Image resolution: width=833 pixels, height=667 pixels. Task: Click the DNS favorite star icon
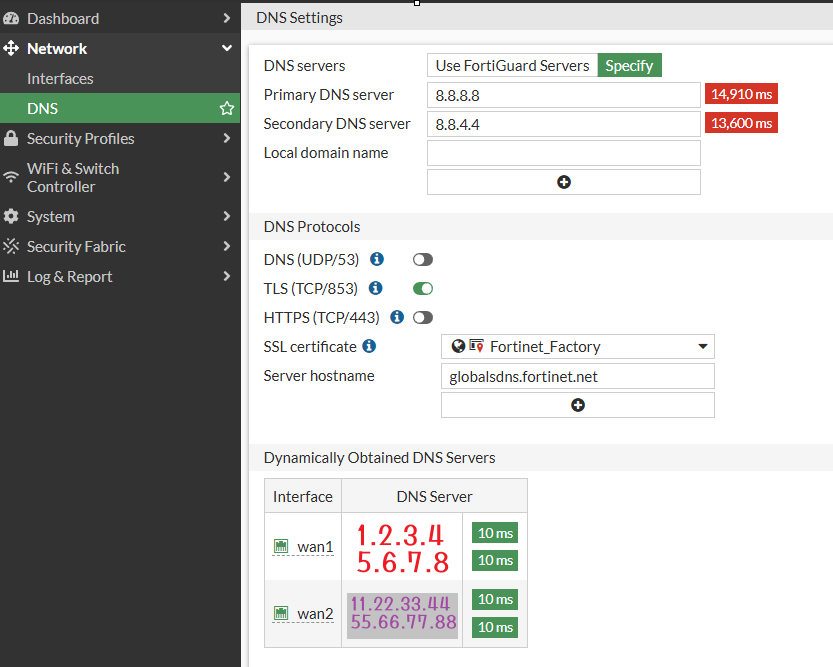point(227,108)
